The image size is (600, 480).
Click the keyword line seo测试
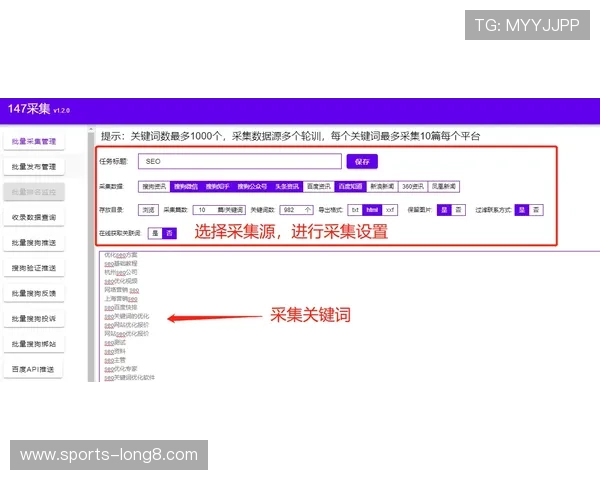(115, 343)
